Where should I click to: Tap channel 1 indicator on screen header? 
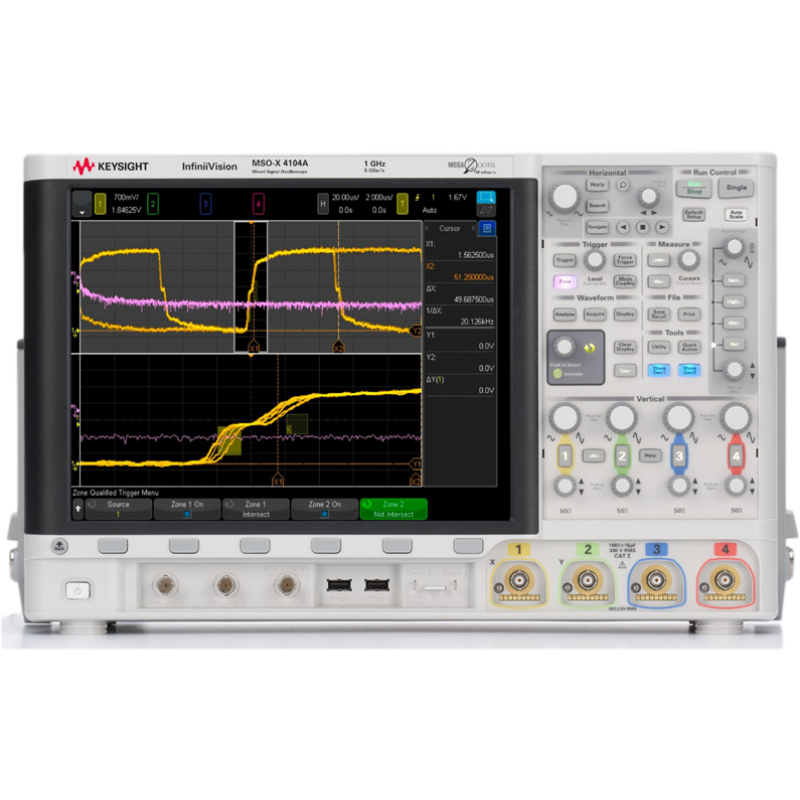100,204
